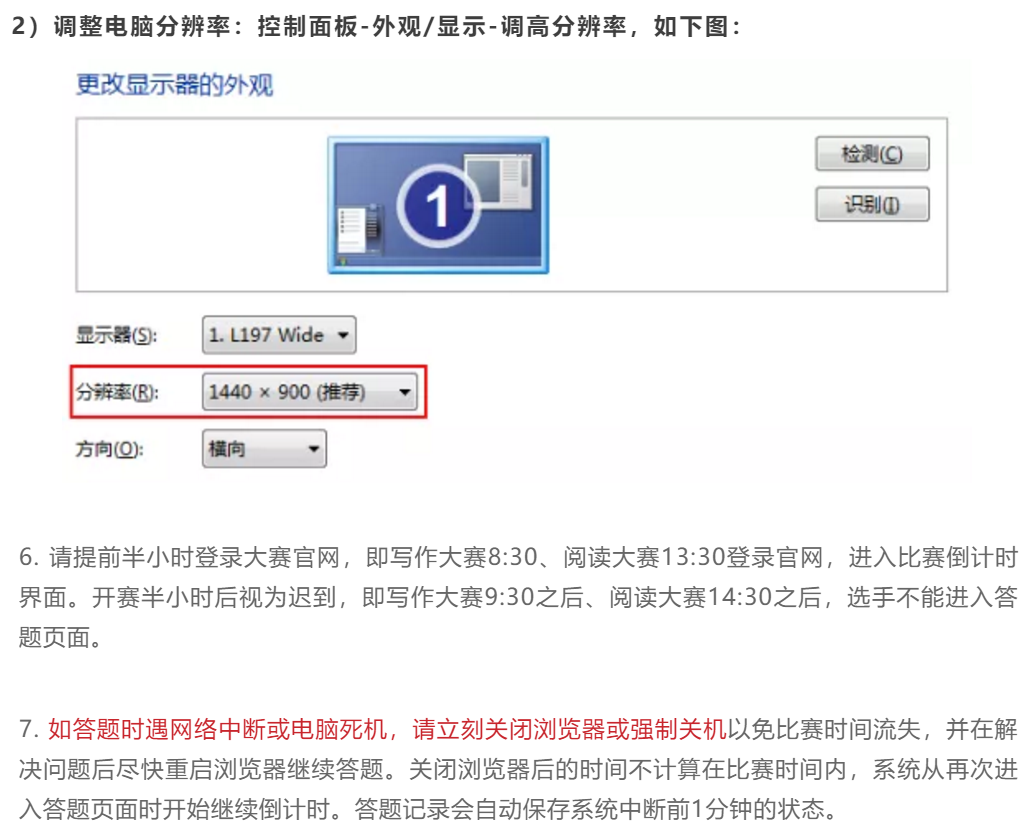
Task: Select the 方向(O) label
Action: click(x=109, y=449)
